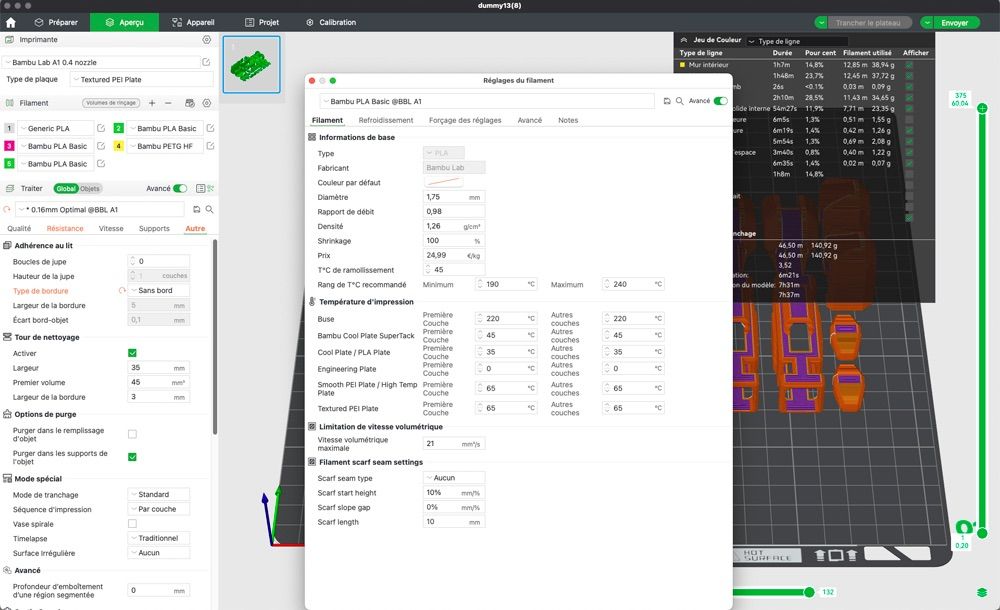Viewport: 1000px width, 610px height.
Task: Remove a filament with the minus icon
Action: (168, 103)
